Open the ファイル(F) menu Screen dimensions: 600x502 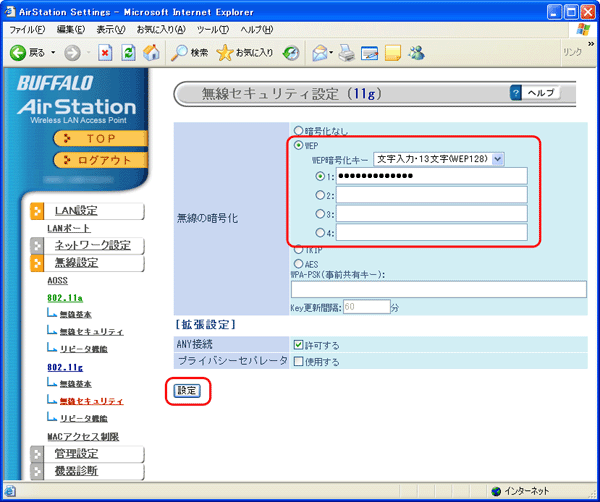click(27, 30)
